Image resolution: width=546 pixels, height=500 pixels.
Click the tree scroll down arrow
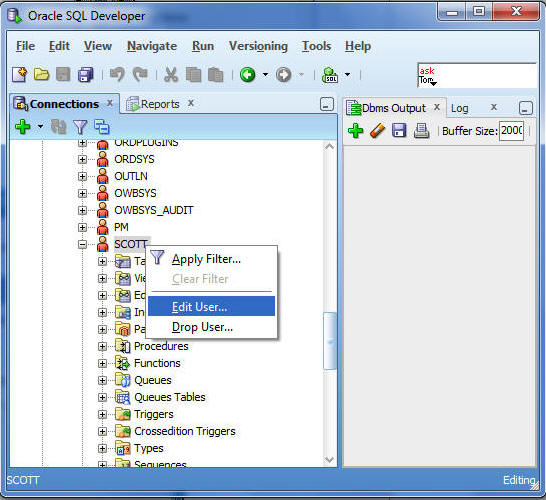(x=329, y=460)
